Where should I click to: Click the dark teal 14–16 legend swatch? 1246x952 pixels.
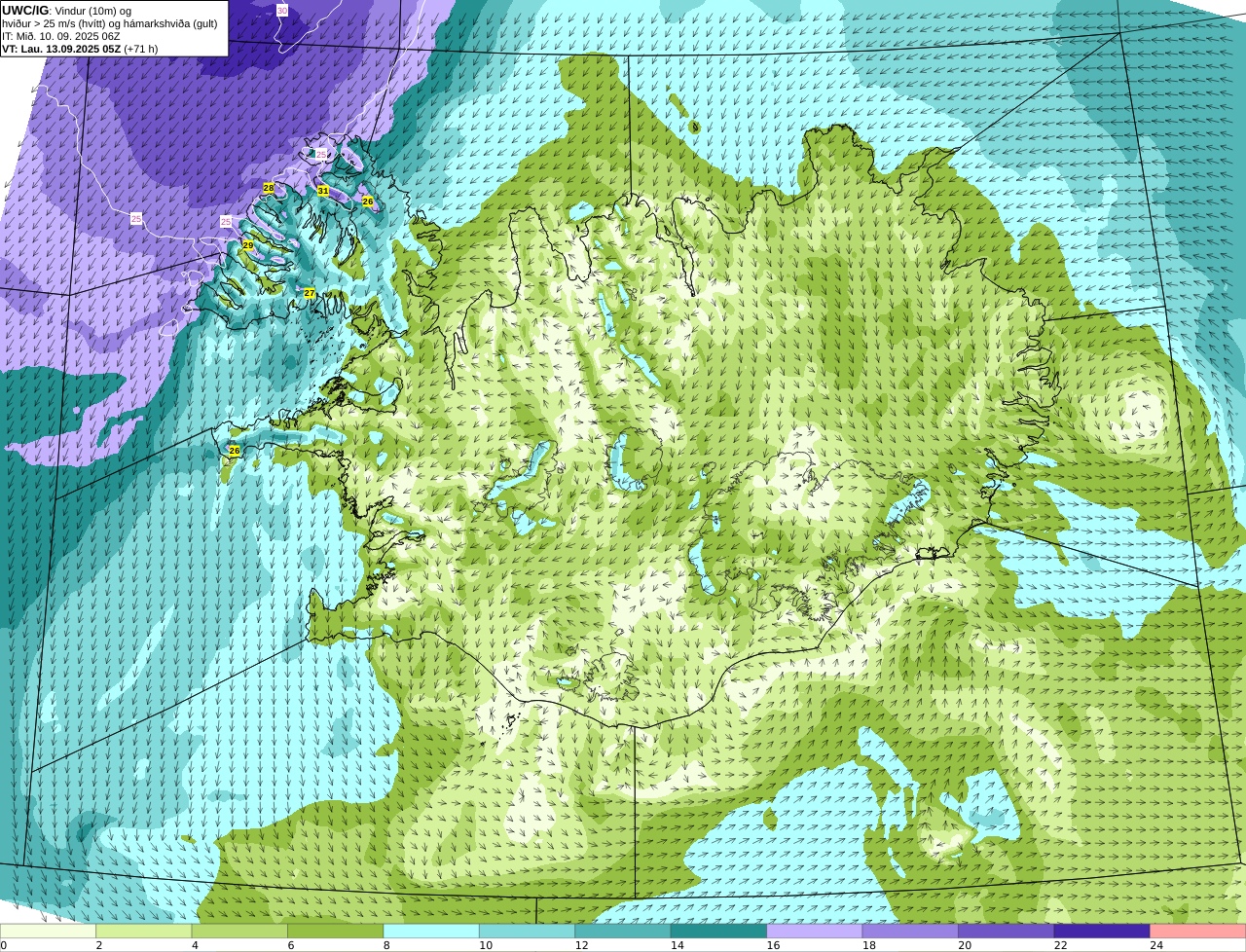[719, 931]
